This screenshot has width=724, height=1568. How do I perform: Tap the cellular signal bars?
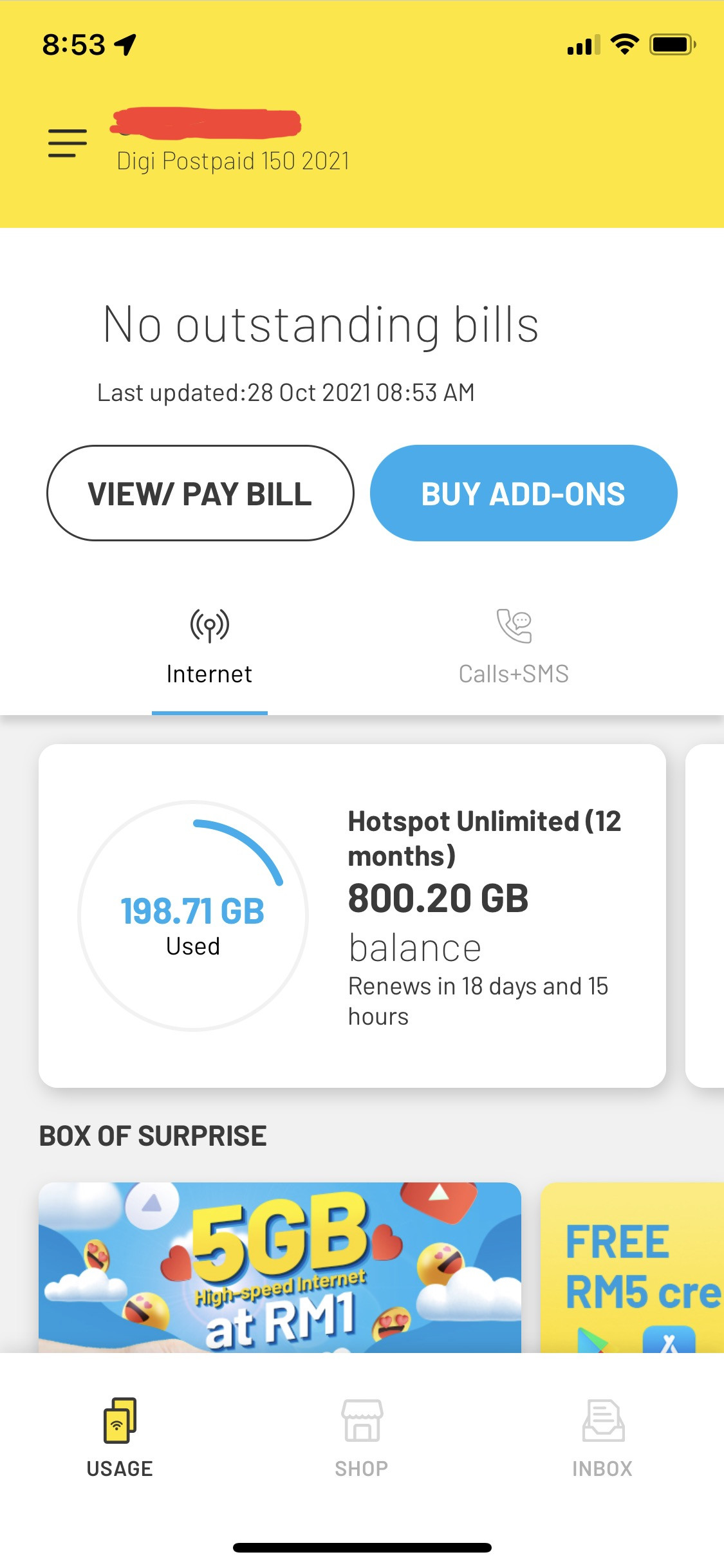coord(584,45)
